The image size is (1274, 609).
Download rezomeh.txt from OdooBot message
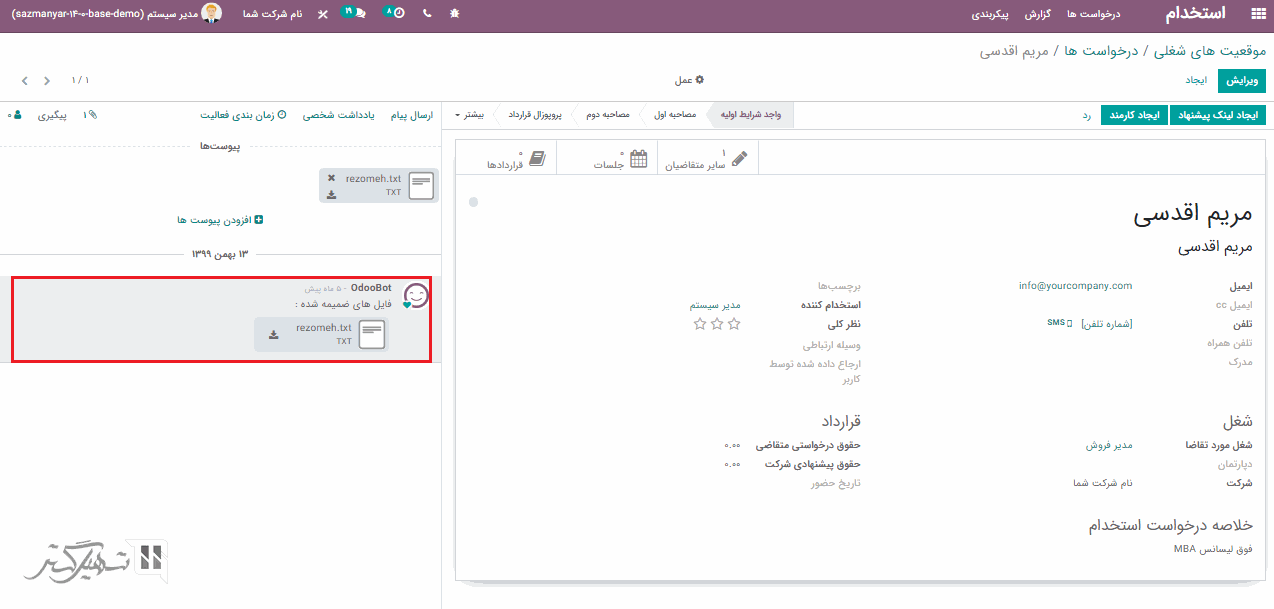[274, 335]
